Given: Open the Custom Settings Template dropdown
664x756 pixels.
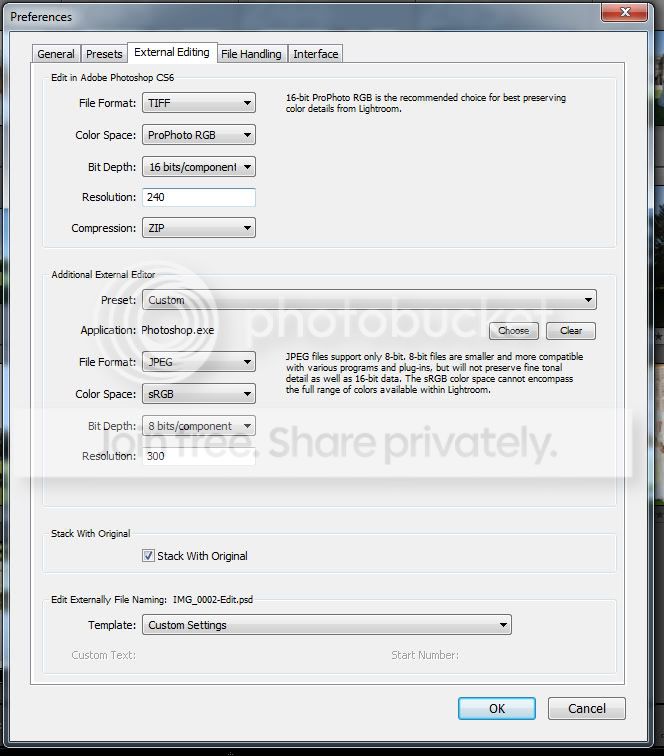Looking at the screenshot, I should pos(327,625).
